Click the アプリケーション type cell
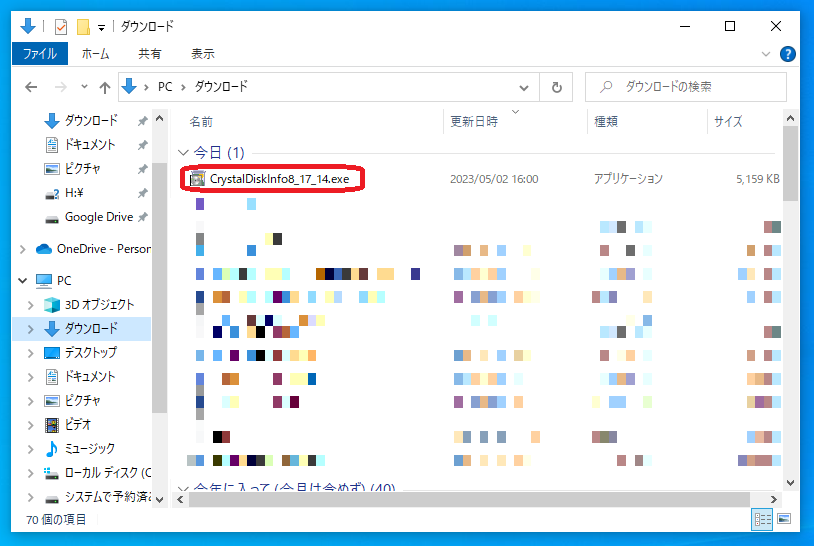Image resolution: width=814 pixels, height=546 pixels. pos(628,179)
